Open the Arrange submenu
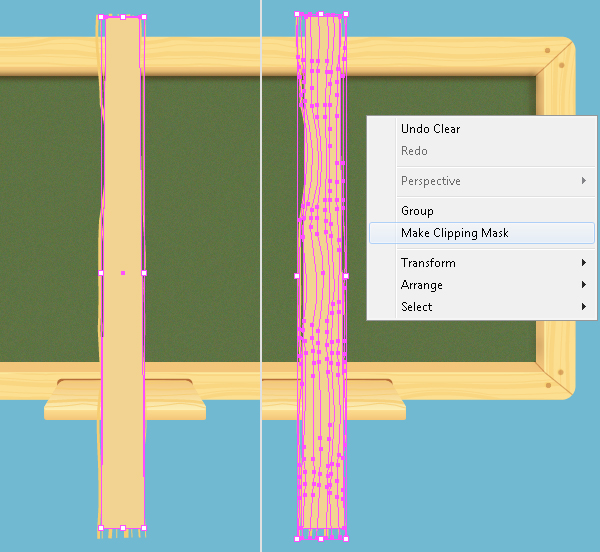 pos(481,285)
